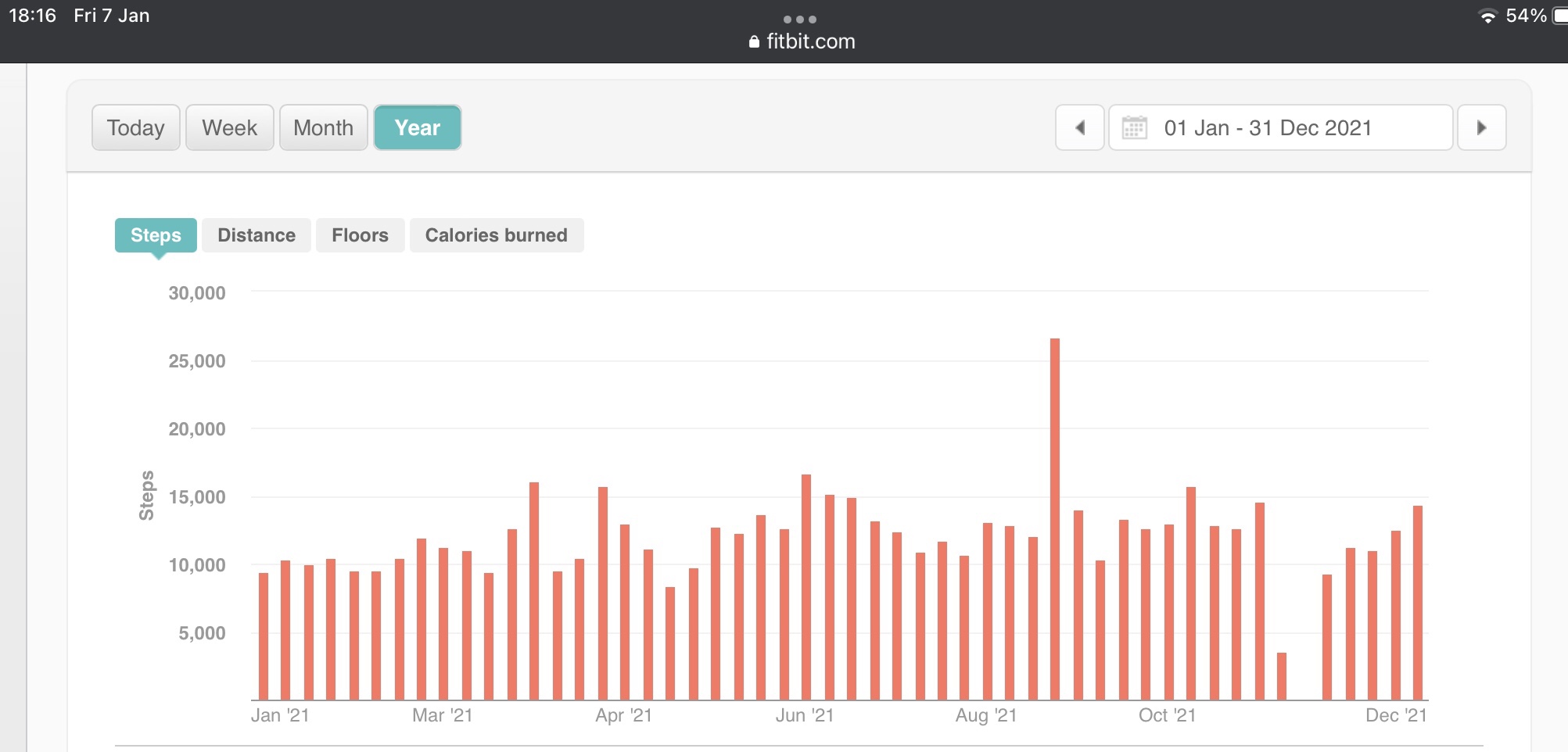Click the shortest step bar in November
Screen dimensions: 1568x752
coord(1282,676)
